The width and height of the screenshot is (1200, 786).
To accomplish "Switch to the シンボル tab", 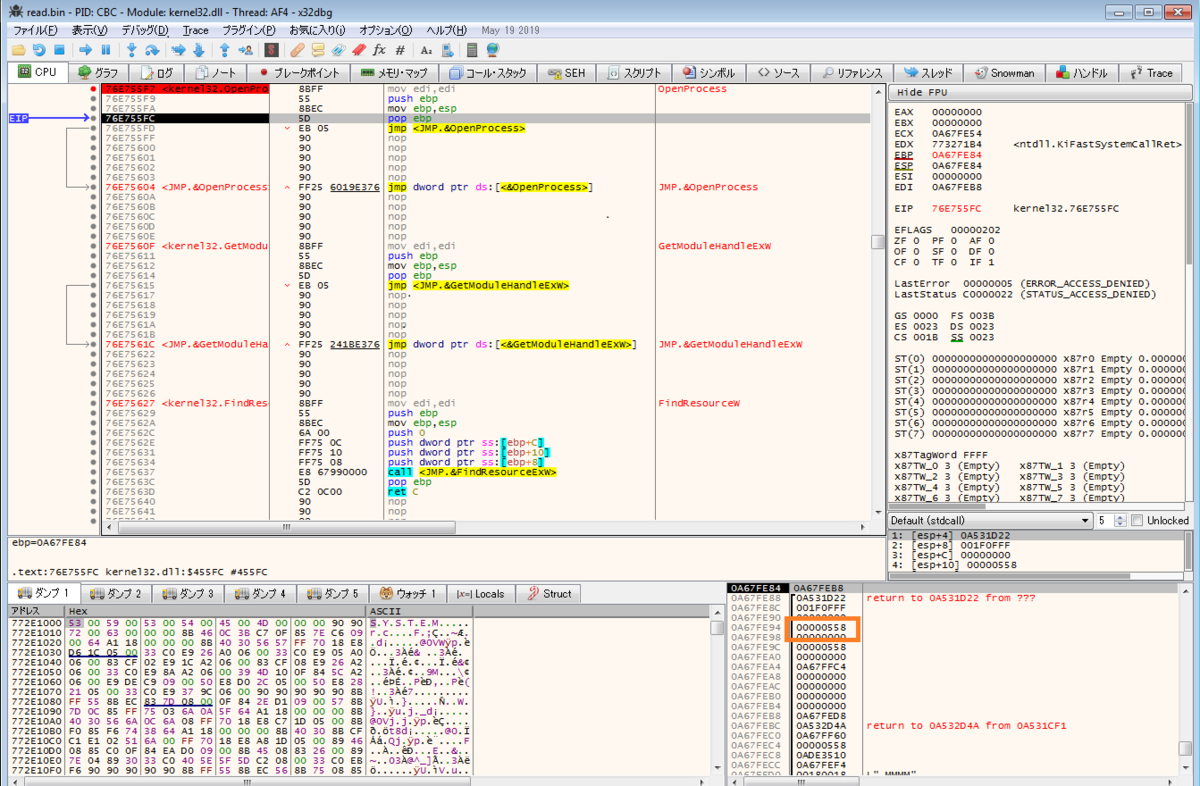I will pos(709,73).
